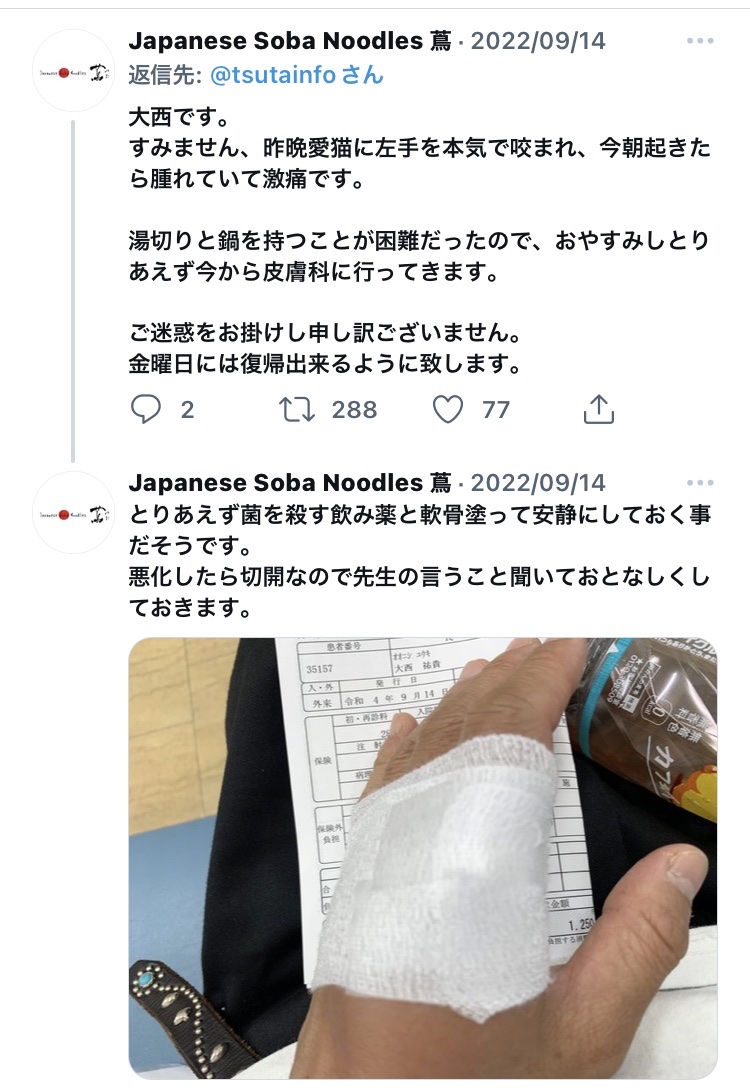
Task: Open the first tweet's three-dot more menu
Action: coord(700,40)
